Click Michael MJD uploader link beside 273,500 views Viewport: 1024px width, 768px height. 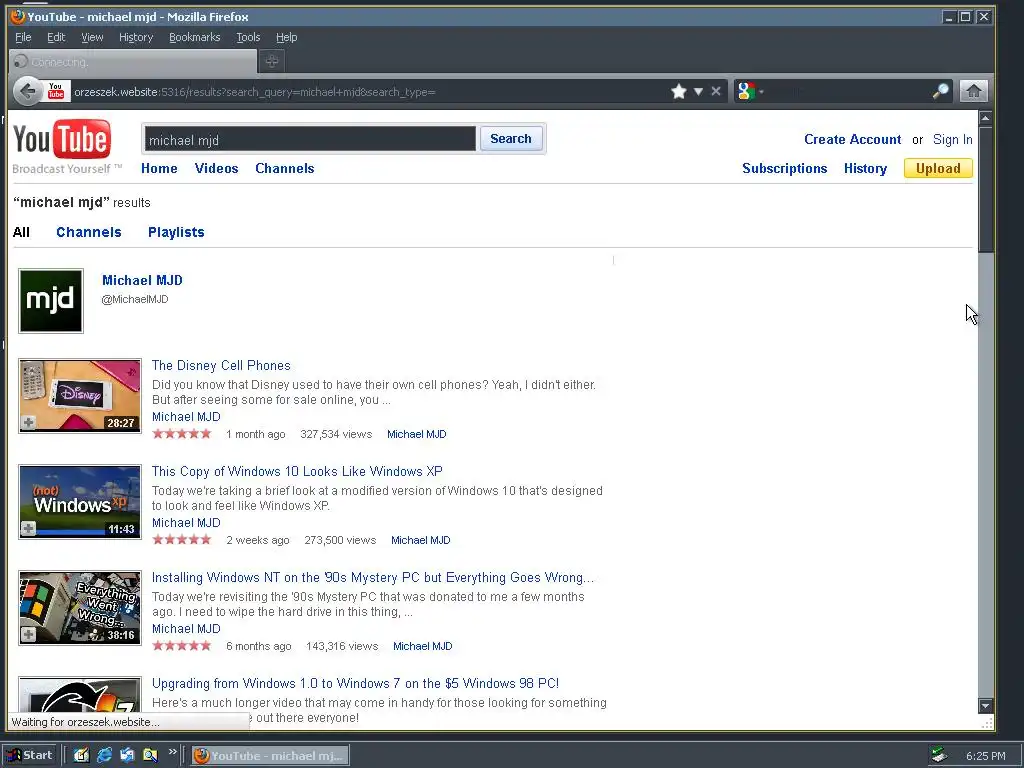tap(421, 540)
